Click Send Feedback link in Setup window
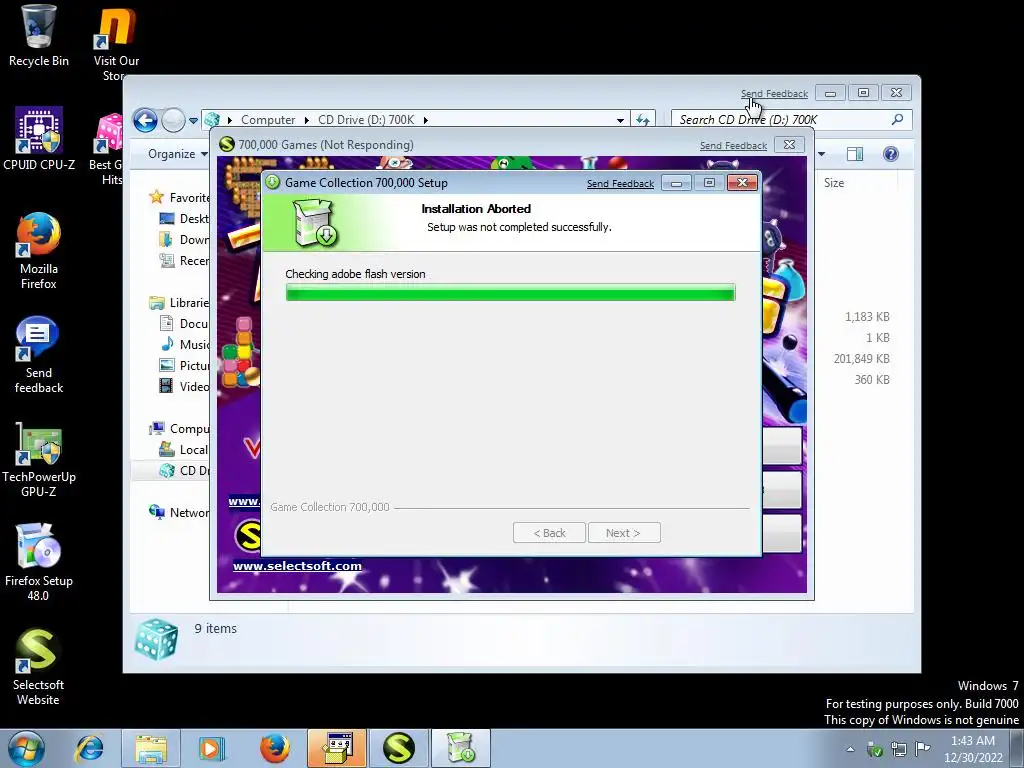Image resolution: width=1024 pixels, height=768 pixels. pyautogui.click(x=620, y=184)
